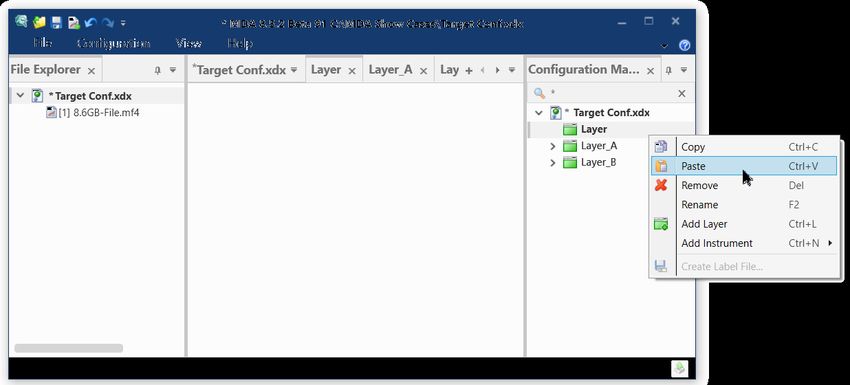
Task: Click the green icon of Layer_A
Action: (569, 146)
